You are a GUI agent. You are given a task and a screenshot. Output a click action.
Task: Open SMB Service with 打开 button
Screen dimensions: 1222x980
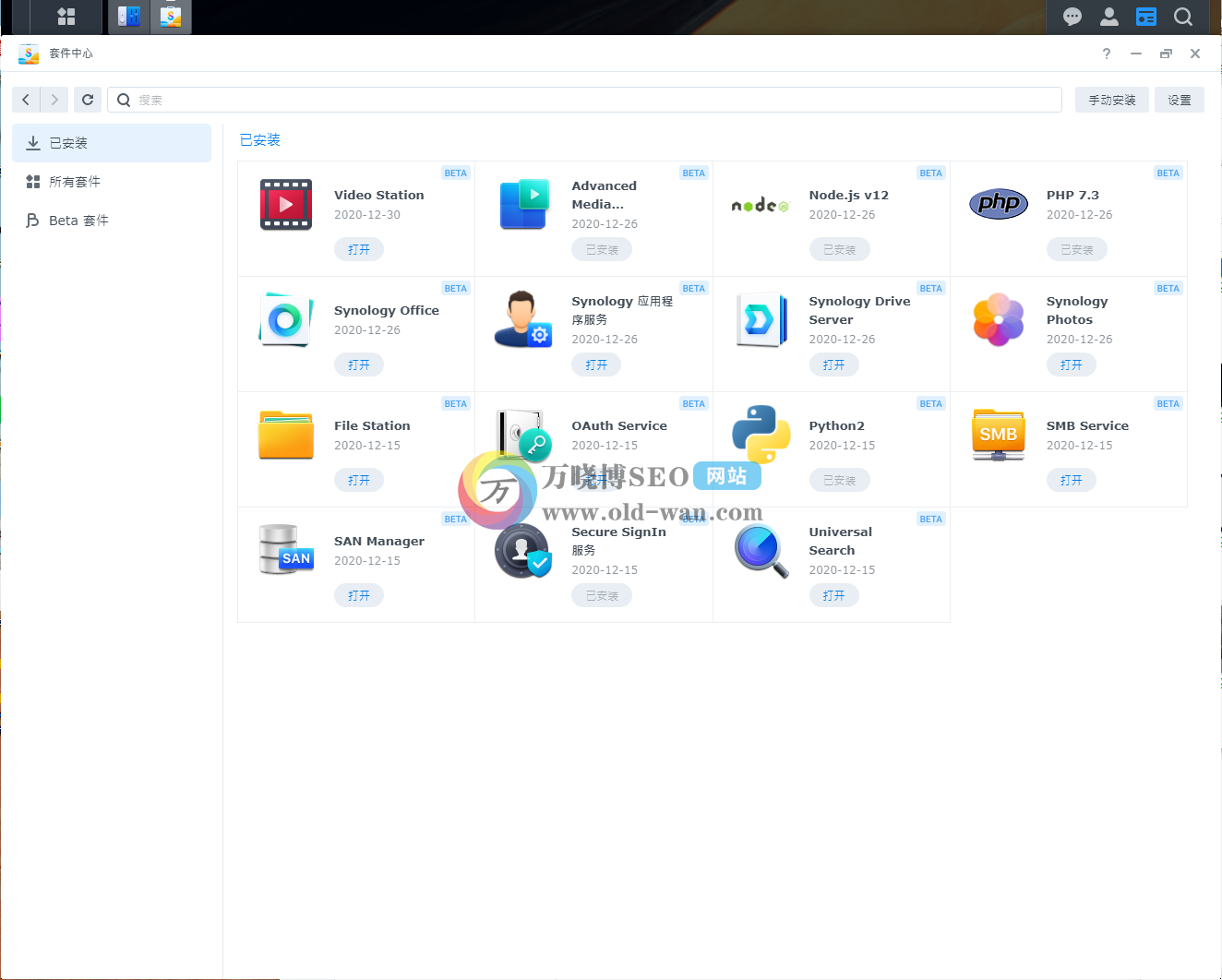pyautogui.click(x=1072, y=480)
